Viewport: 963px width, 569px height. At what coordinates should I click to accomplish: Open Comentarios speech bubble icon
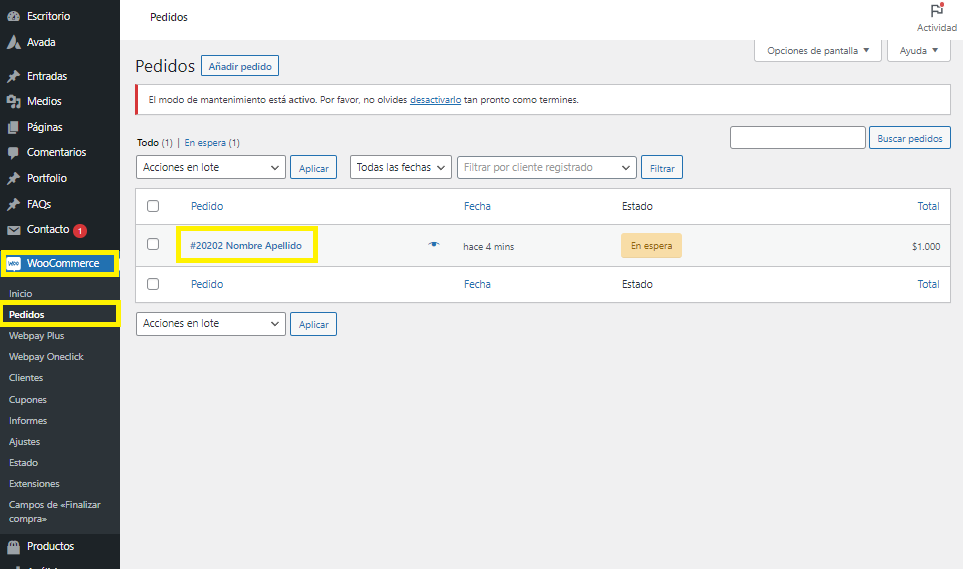(13, 153)
